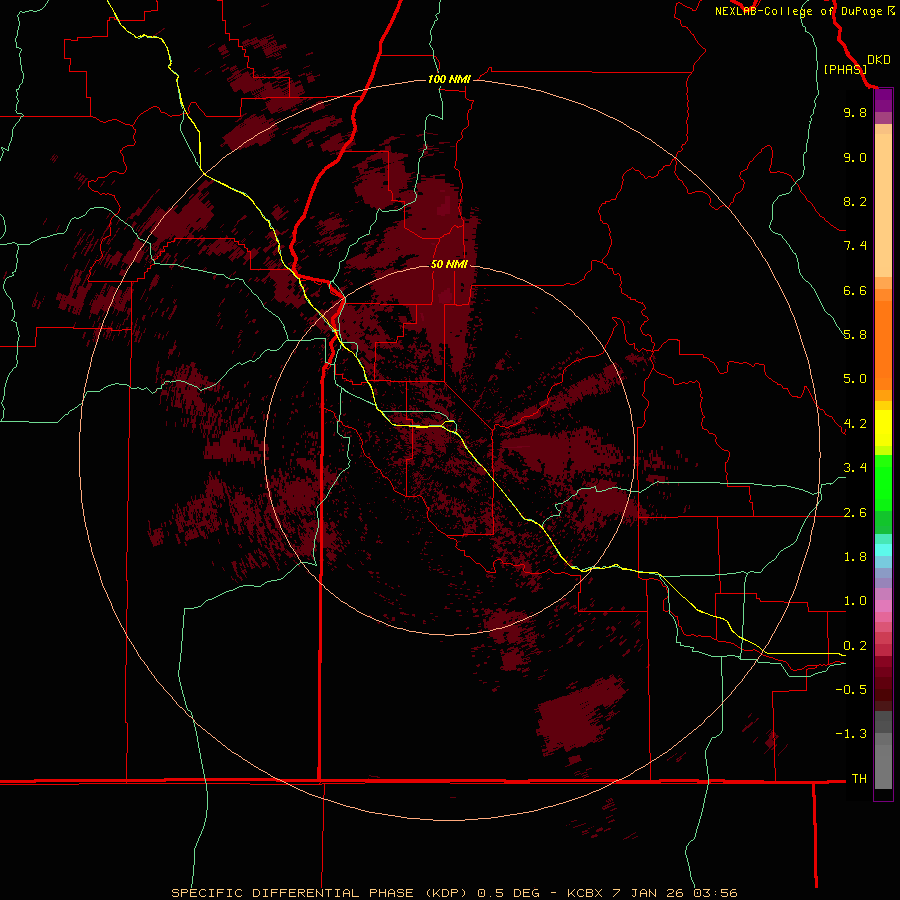Click the KCBX radar site identifier
900x900 pixels.
(584, 893)
